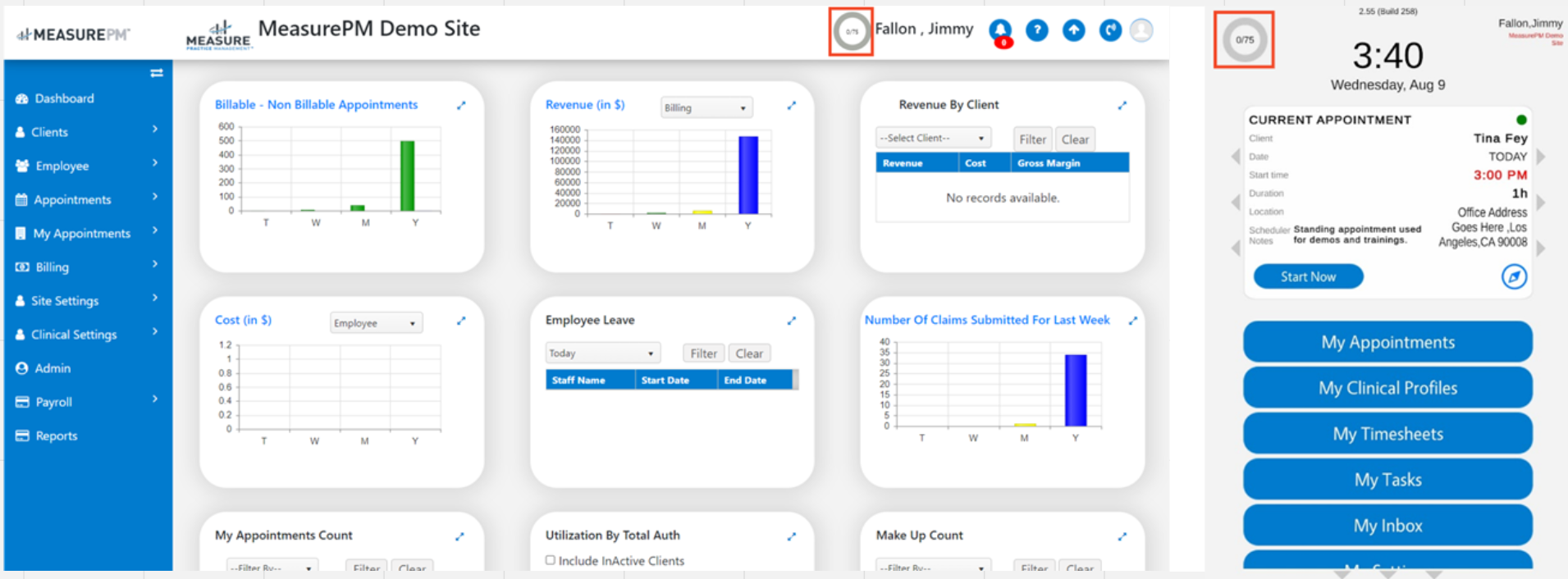Expand the Revenue By Client widget
The height and width of the screenshot is (579, 1568).
point(1122,105)
